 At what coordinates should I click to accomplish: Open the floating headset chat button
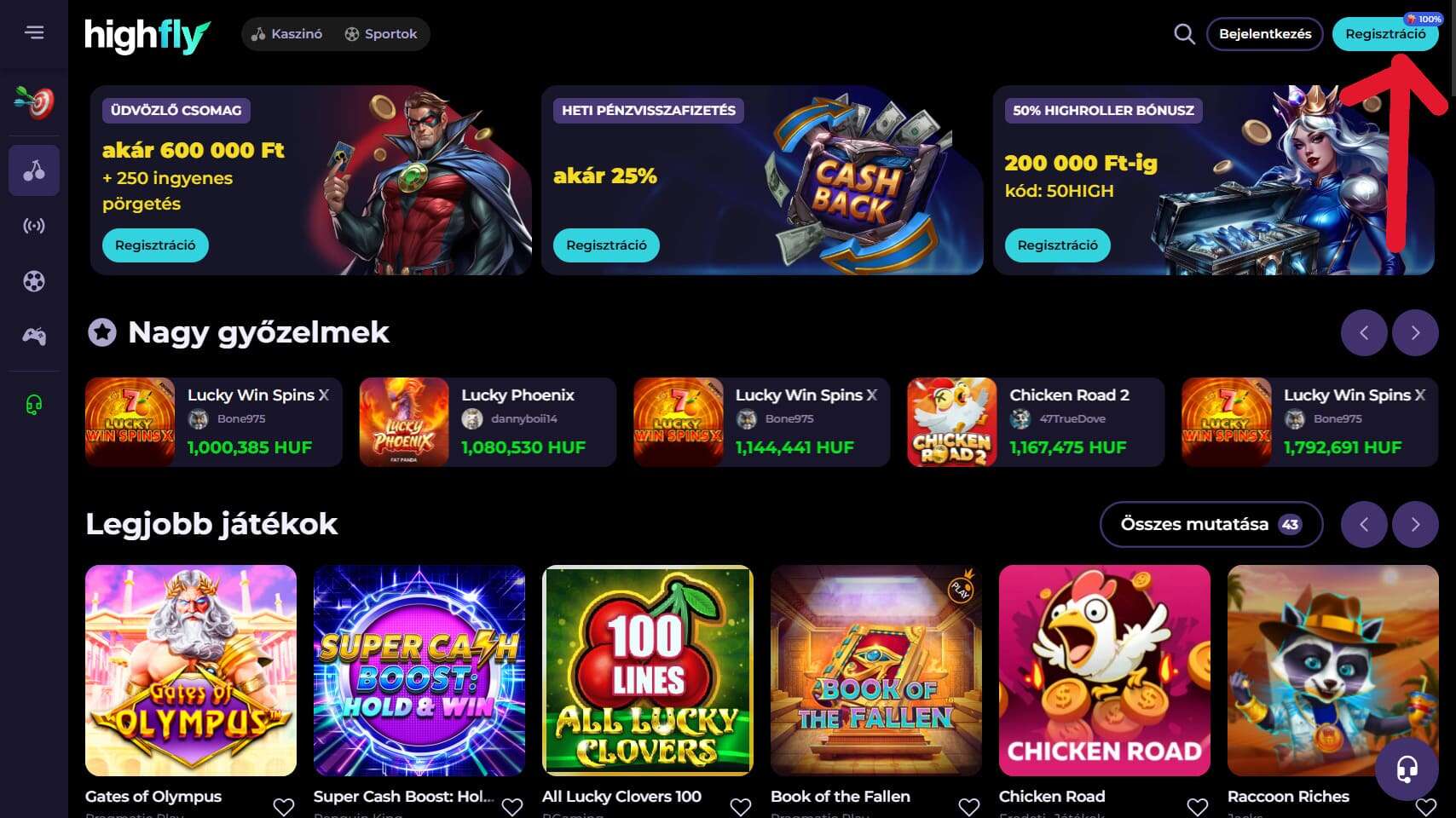point(1407,769)
